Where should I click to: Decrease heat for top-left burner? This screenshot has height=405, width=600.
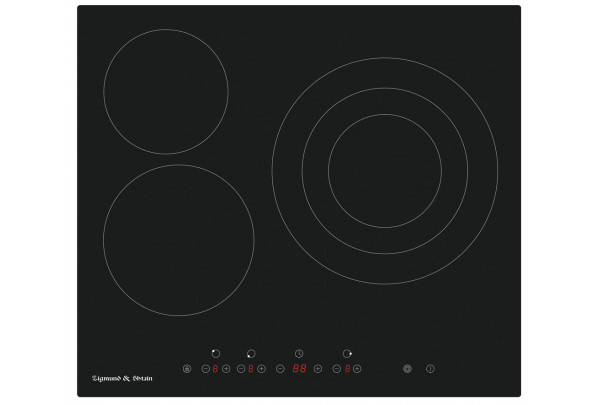[x=205, y=369]
